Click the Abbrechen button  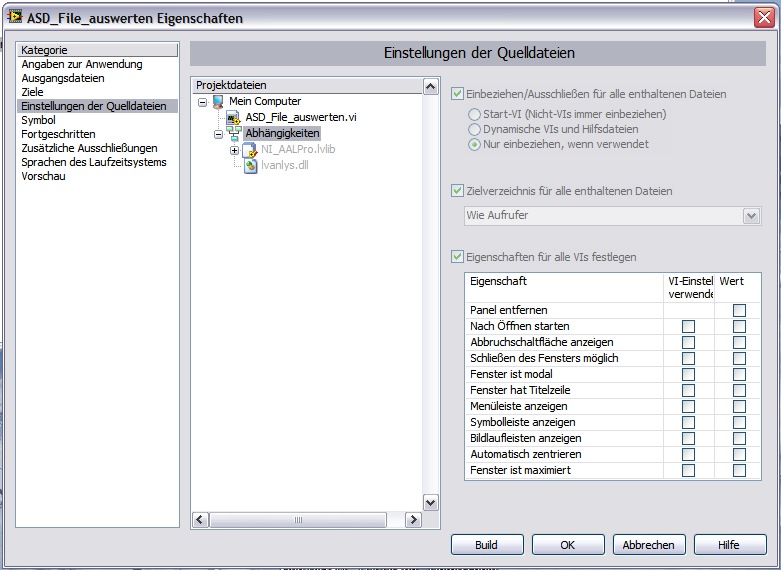[x=649, y=545]
